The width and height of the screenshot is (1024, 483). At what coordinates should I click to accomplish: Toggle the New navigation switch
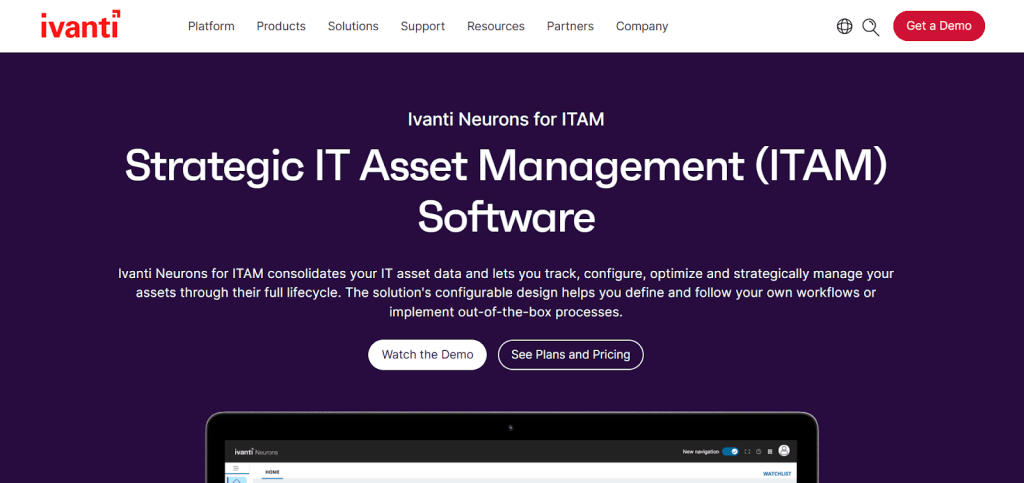730,451
